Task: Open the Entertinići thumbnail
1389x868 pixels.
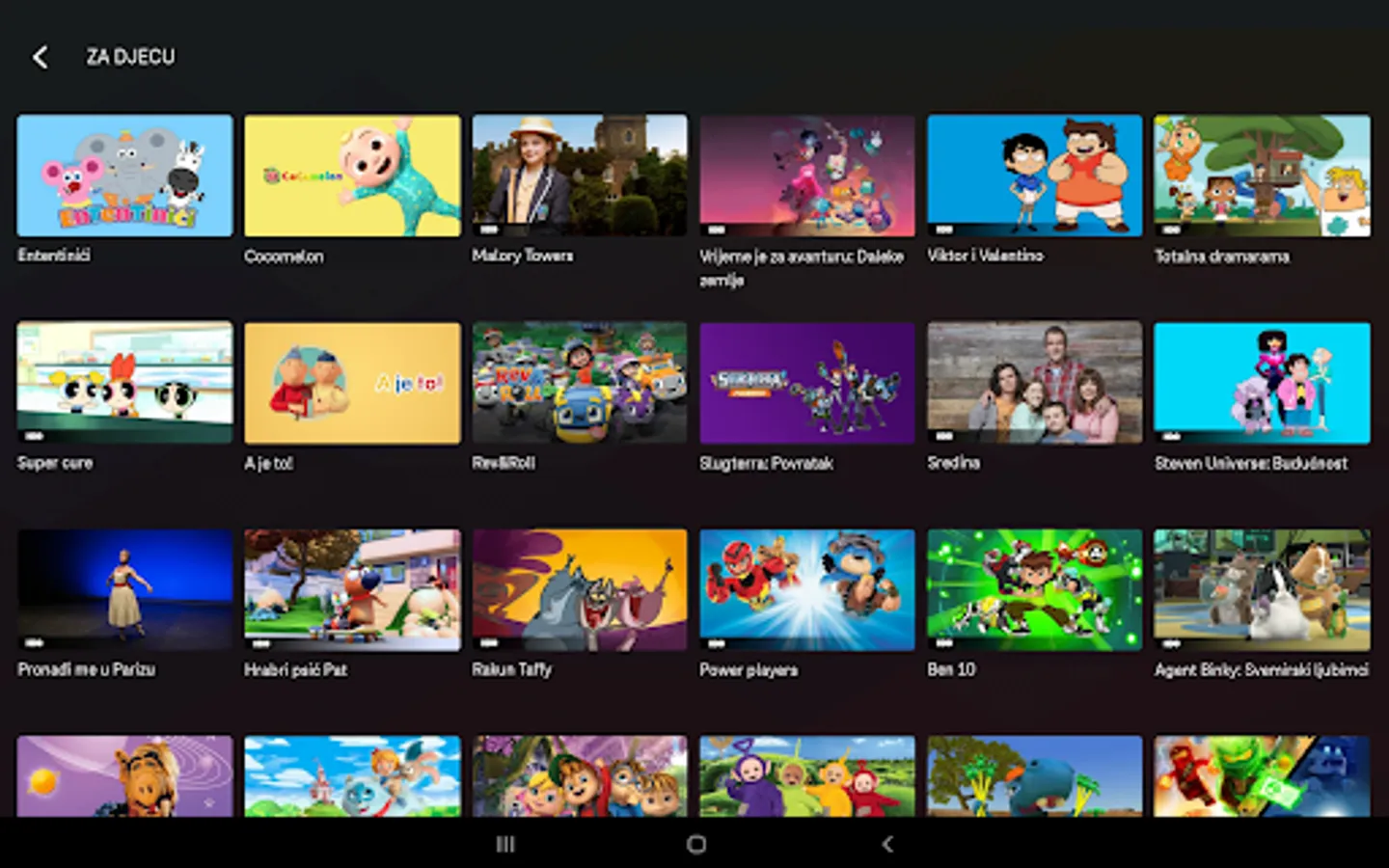Action: click(124, 176)
